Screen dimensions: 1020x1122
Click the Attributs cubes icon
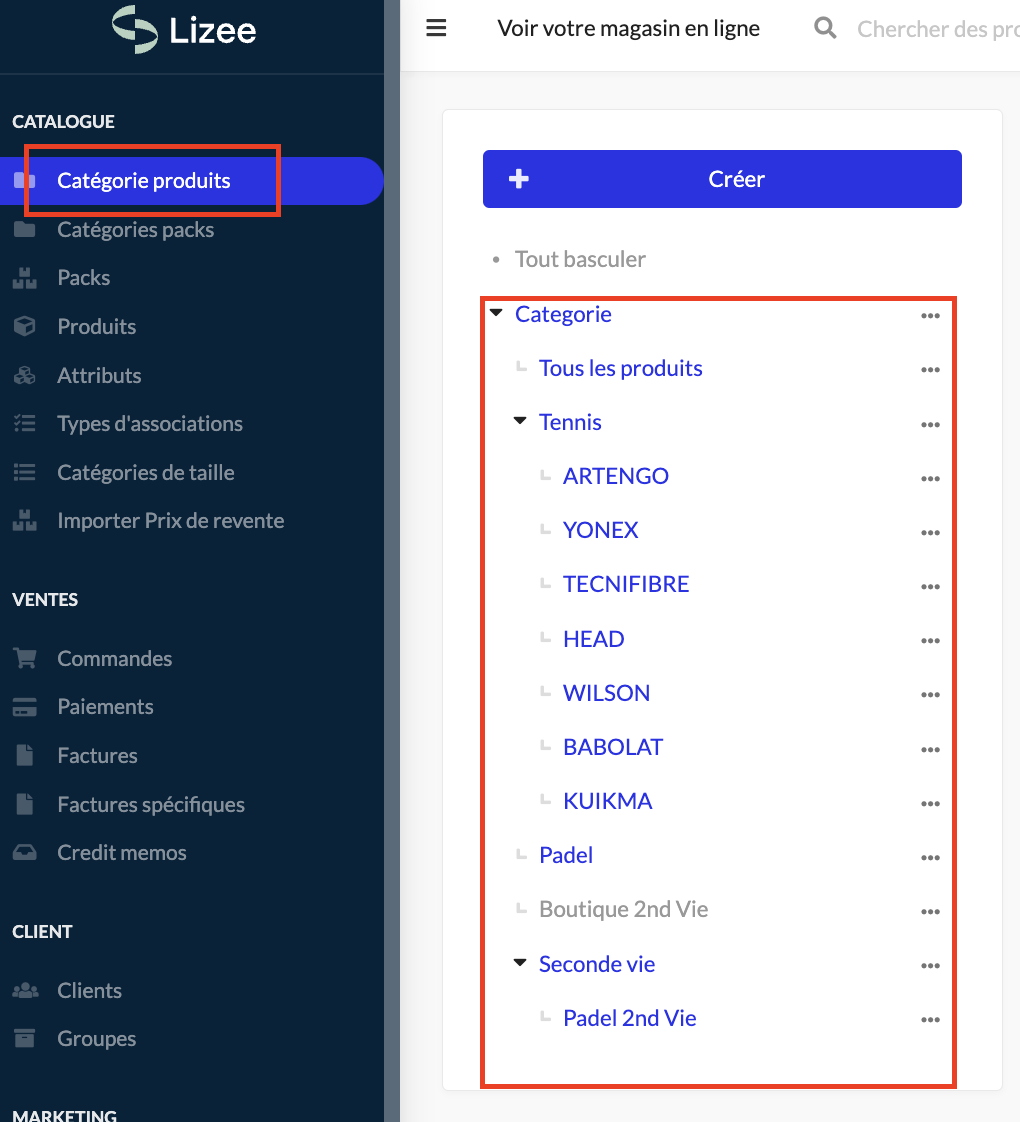(24, 375)
